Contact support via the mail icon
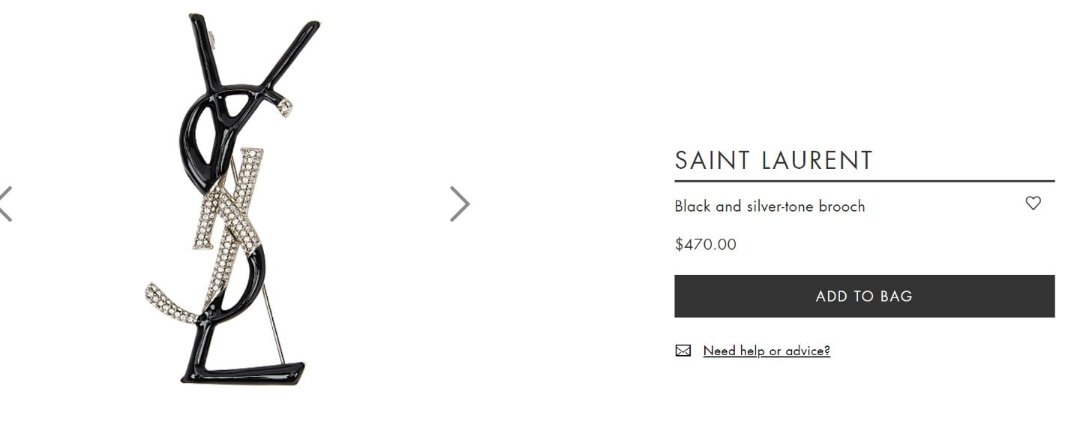 (683, 350)
